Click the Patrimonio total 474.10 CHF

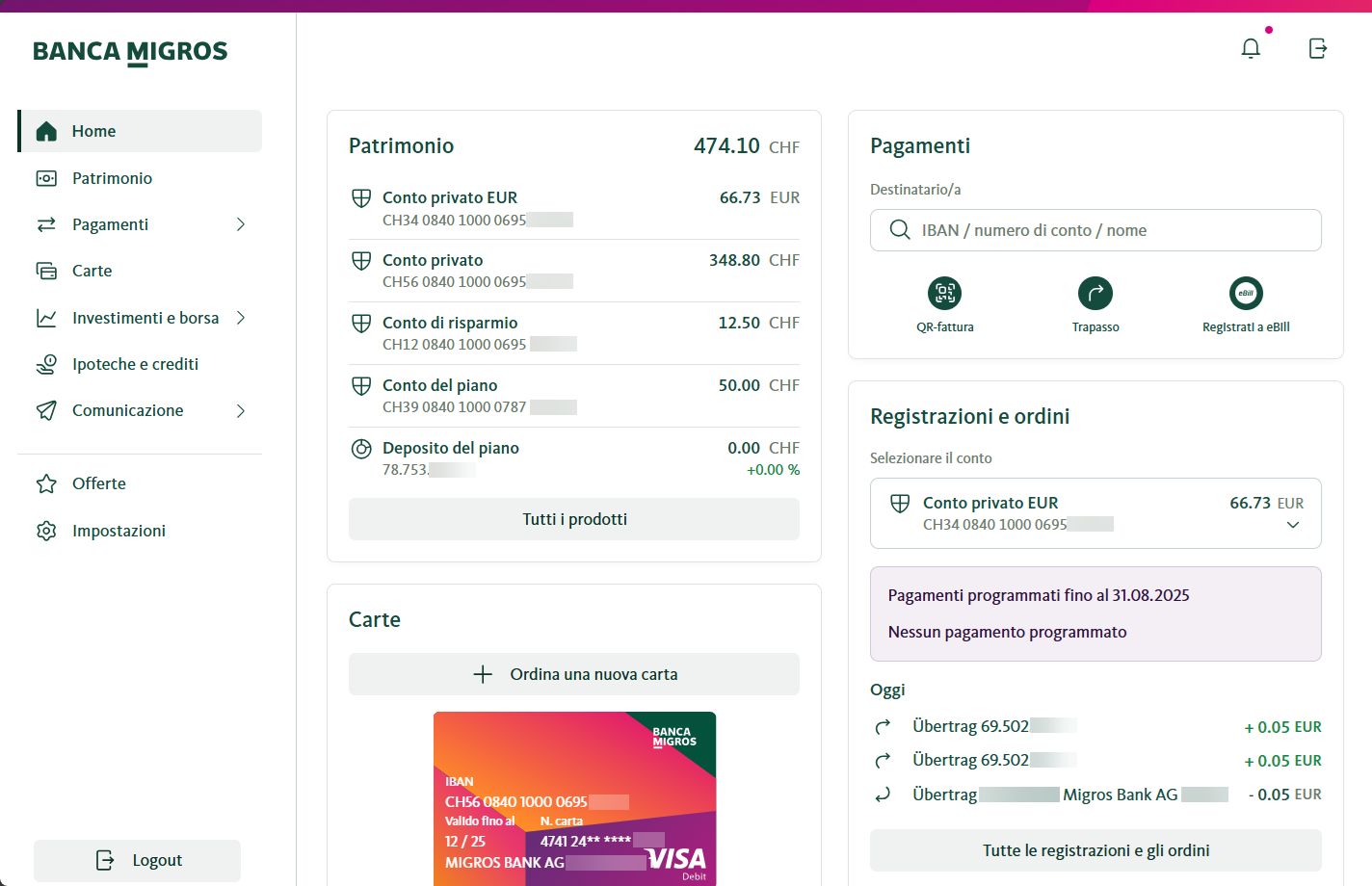pyautogui.click(x=747, y=146)
